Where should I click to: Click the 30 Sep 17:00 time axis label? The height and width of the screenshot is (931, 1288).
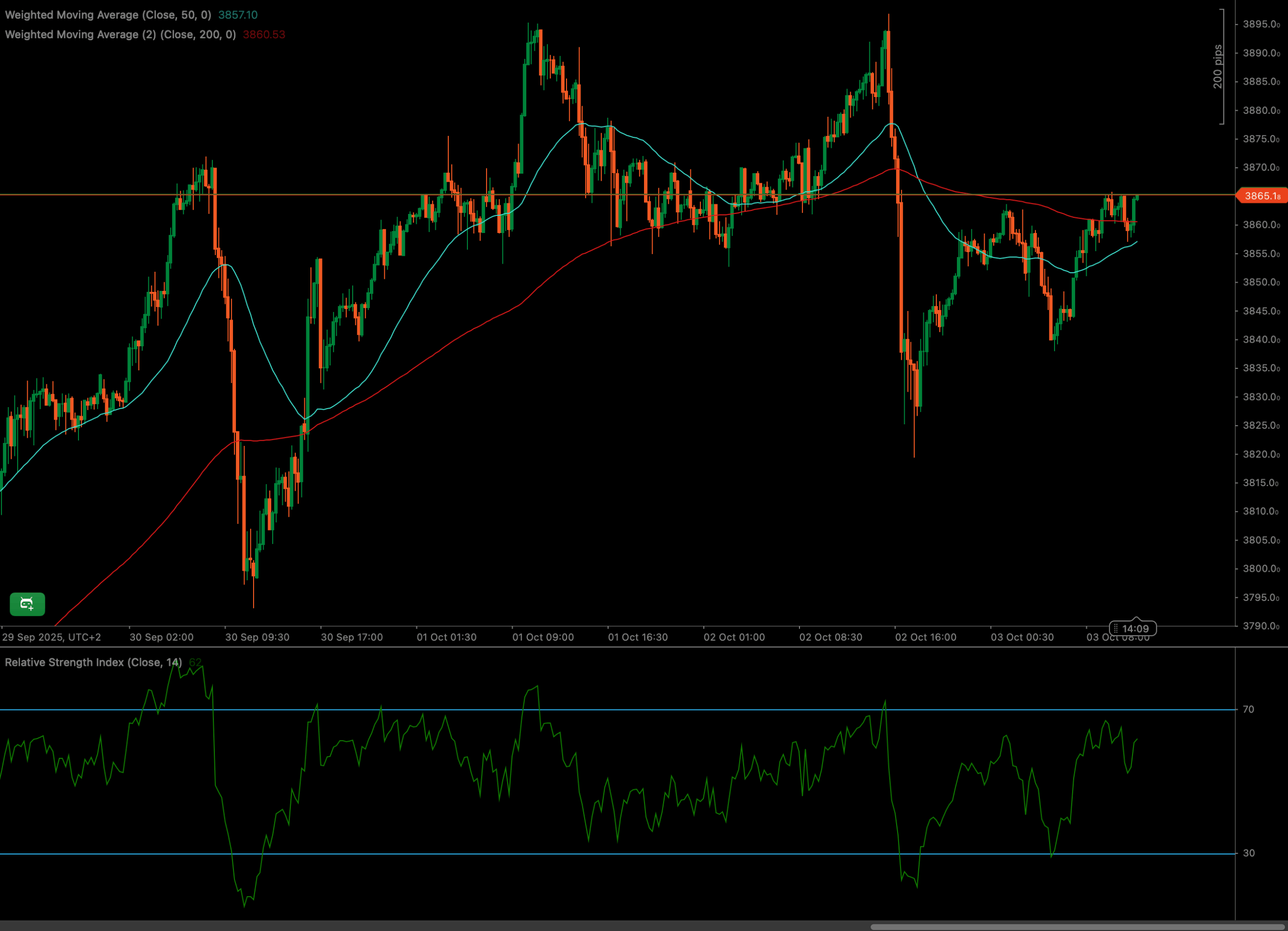point(352,637)
